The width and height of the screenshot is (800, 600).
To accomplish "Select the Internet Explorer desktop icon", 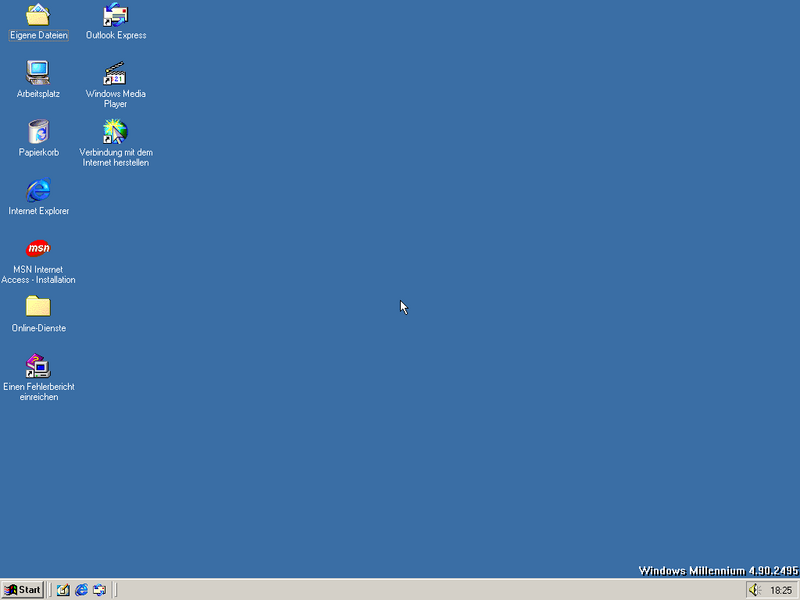I will point(38,190).
